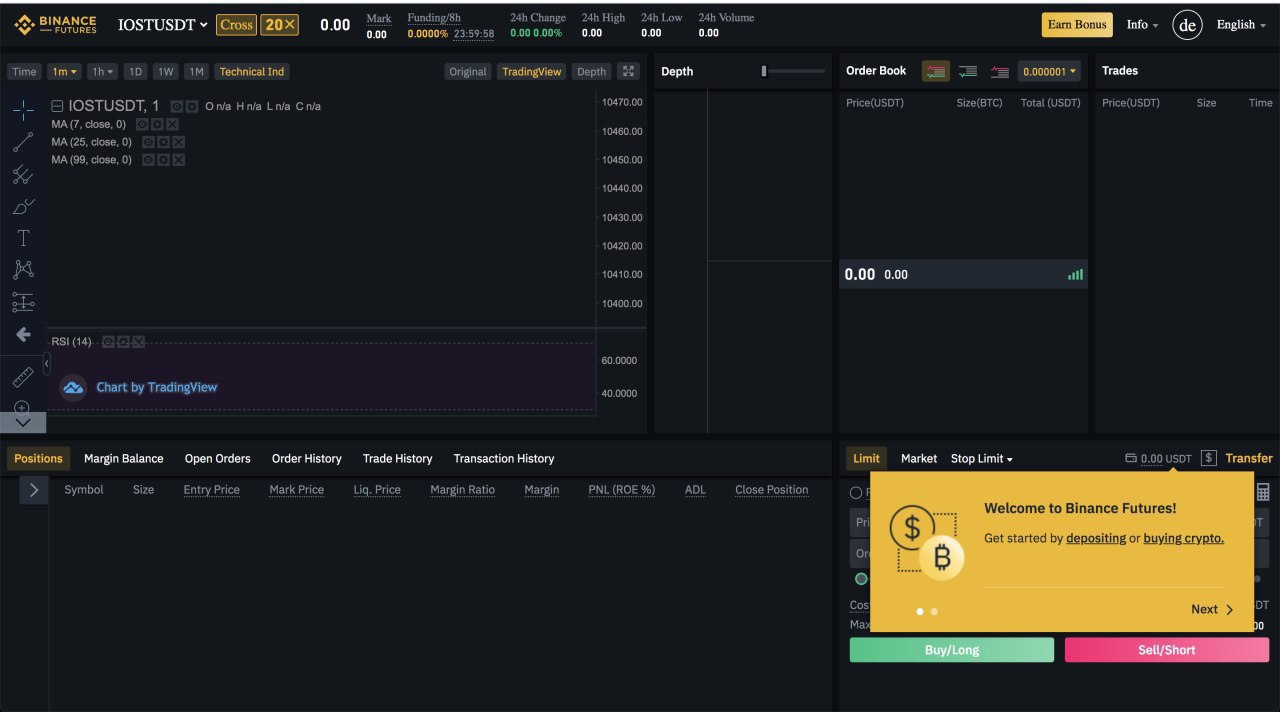The image size is (1280, 712).
Task: Open the RSI (14) settings gear
Action: (123, 342)
